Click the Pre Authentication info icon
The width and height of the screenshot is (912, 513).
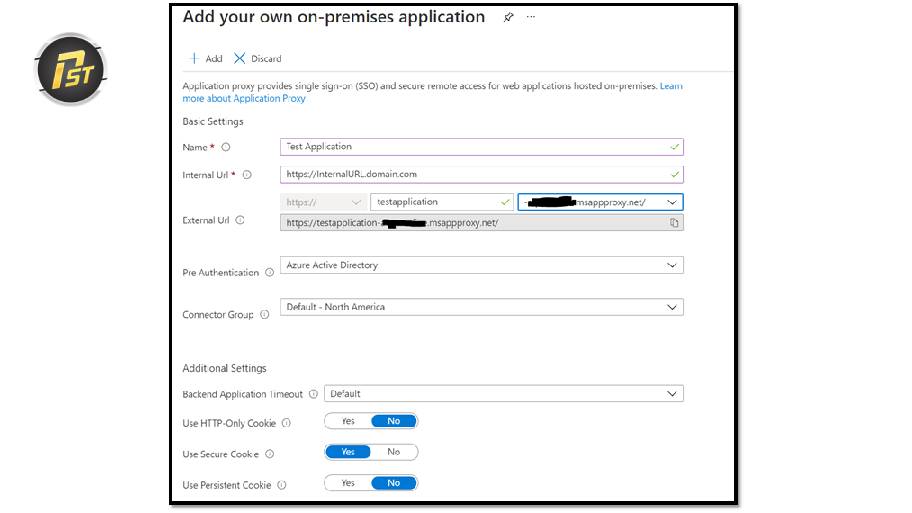click(269, 272)
